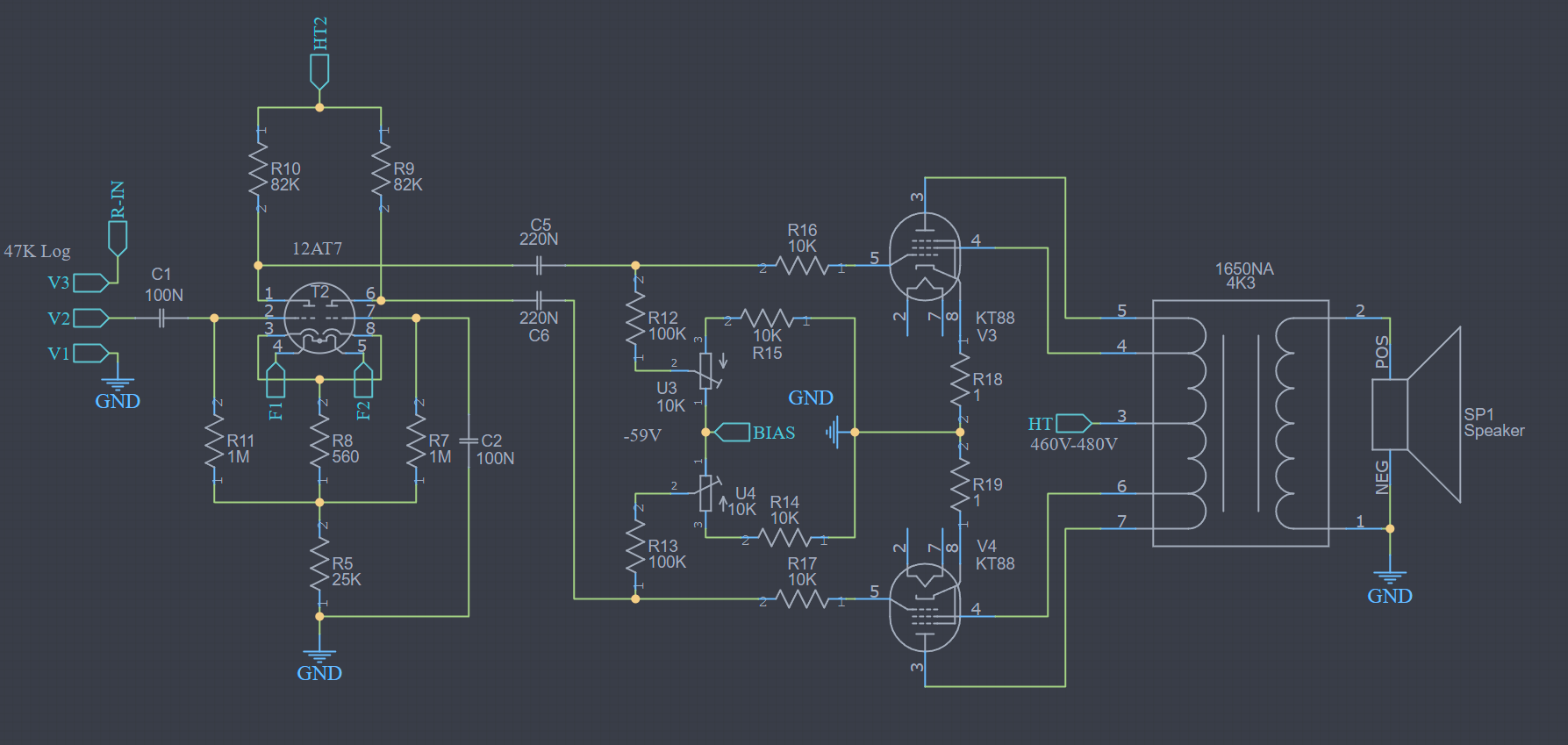Select the 12AT7 tube T2 symbol

click(319, 318)
